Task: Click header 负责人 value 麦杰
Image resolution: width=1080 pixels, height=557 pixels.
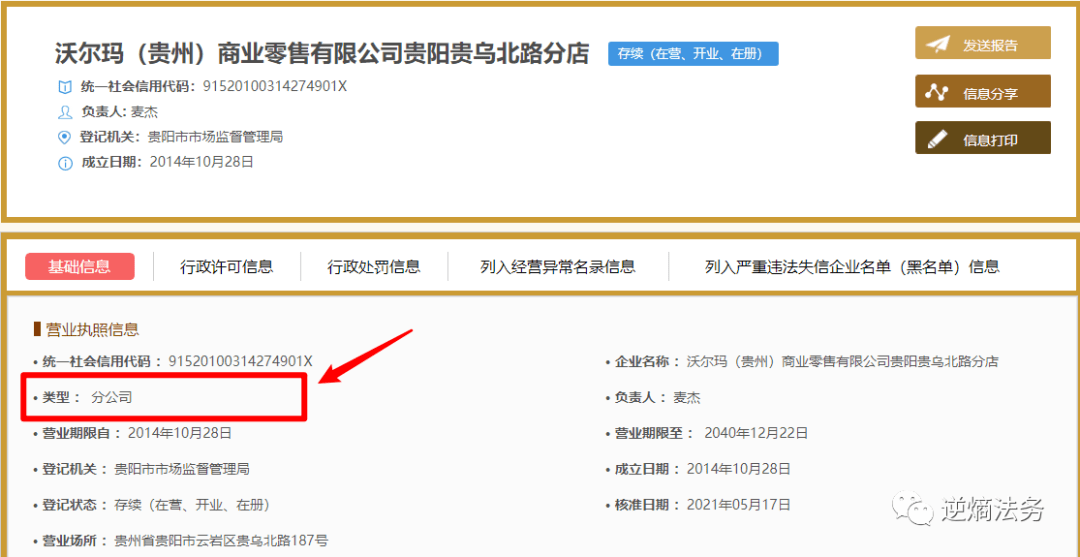Action: tap(145, 112)
